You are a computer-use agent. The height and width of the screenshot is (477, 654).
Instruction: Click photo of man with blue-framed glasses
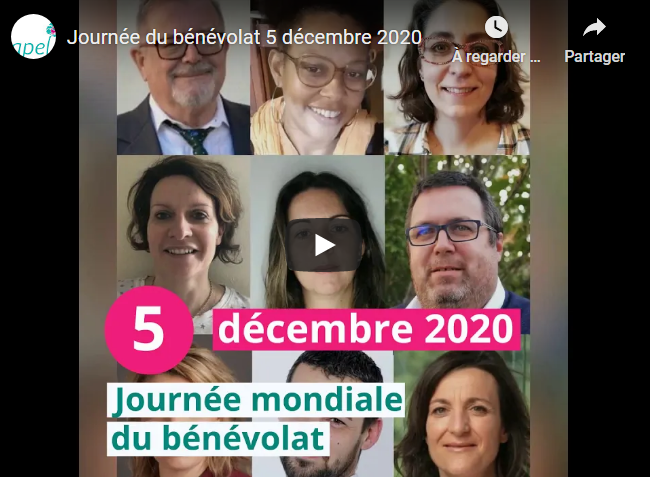pyautogui.click(x=458, y=232)
